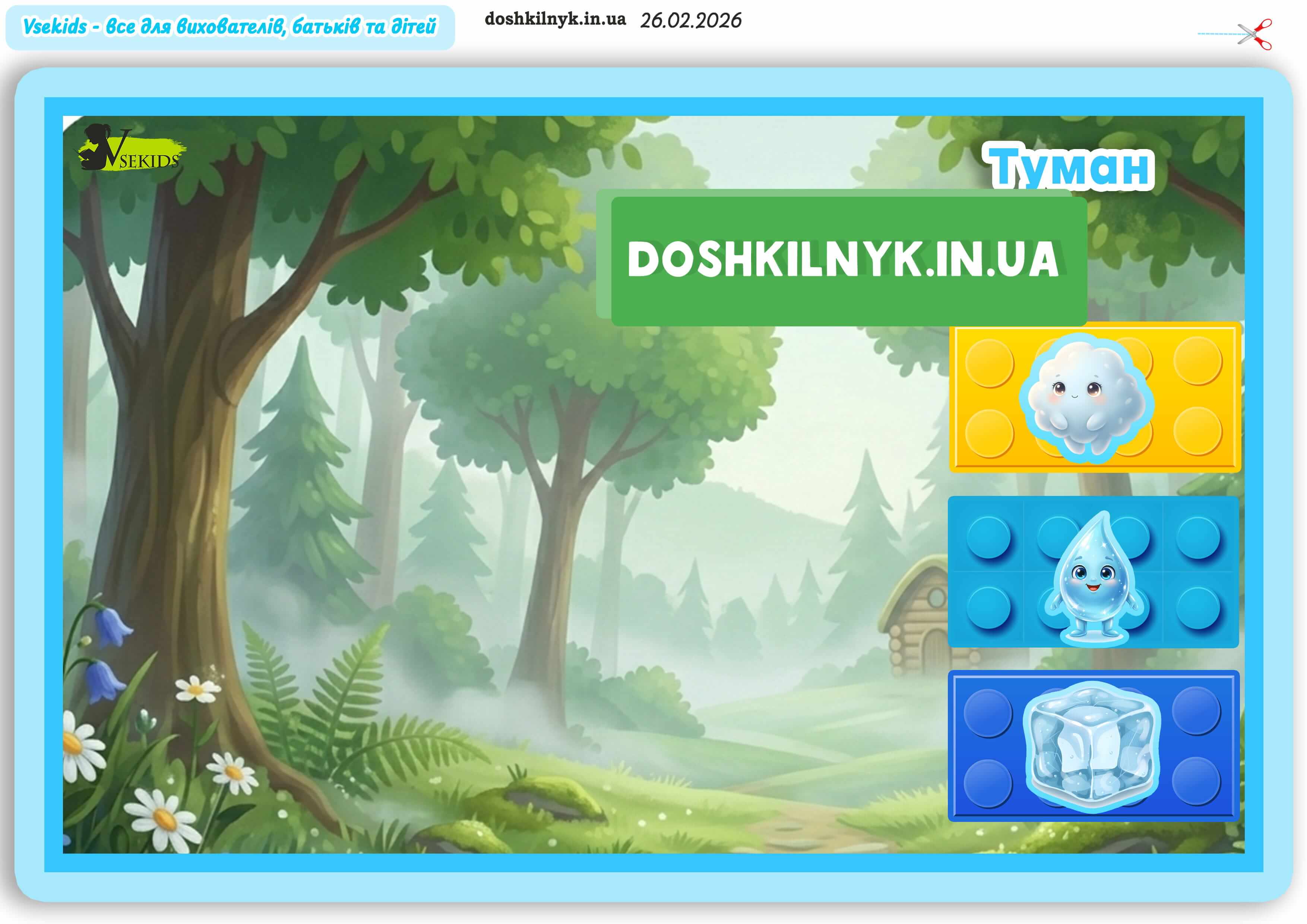The width and height of the screenshot is (1307, 924).
Task: Click the top-left stud of the dark blue brick
Action: [x=988, y=713]
